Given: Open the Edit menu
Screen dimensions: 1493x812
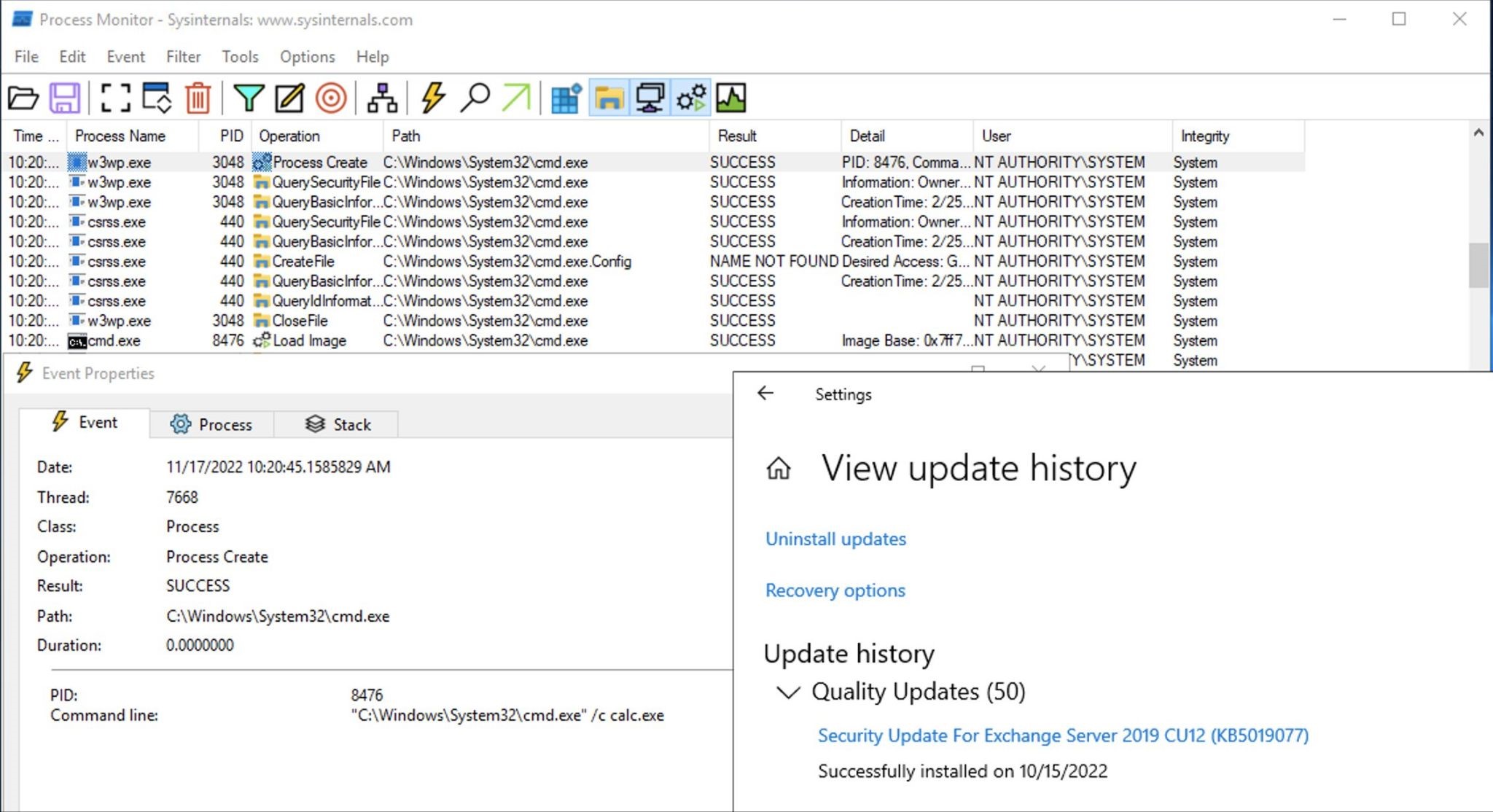Looking at the screenshot, I should click(x=72, y=57).
